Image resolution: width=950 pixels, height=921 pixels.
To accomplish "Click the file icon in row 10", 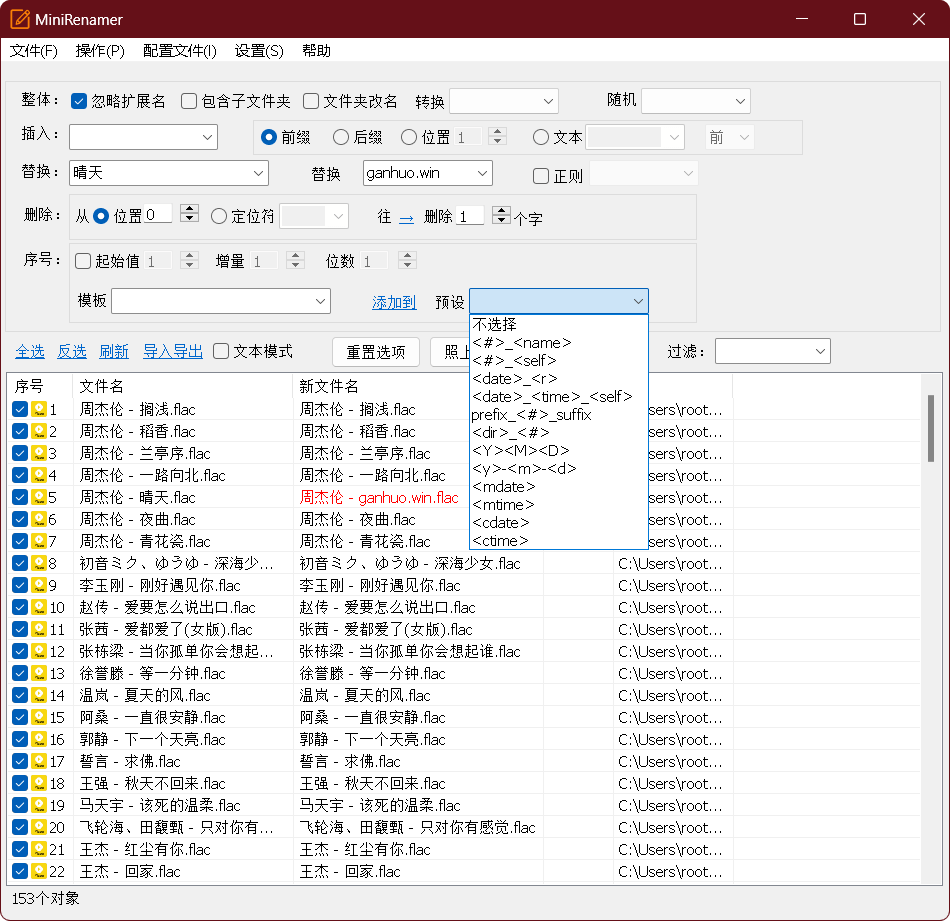I will coord(39,607).
